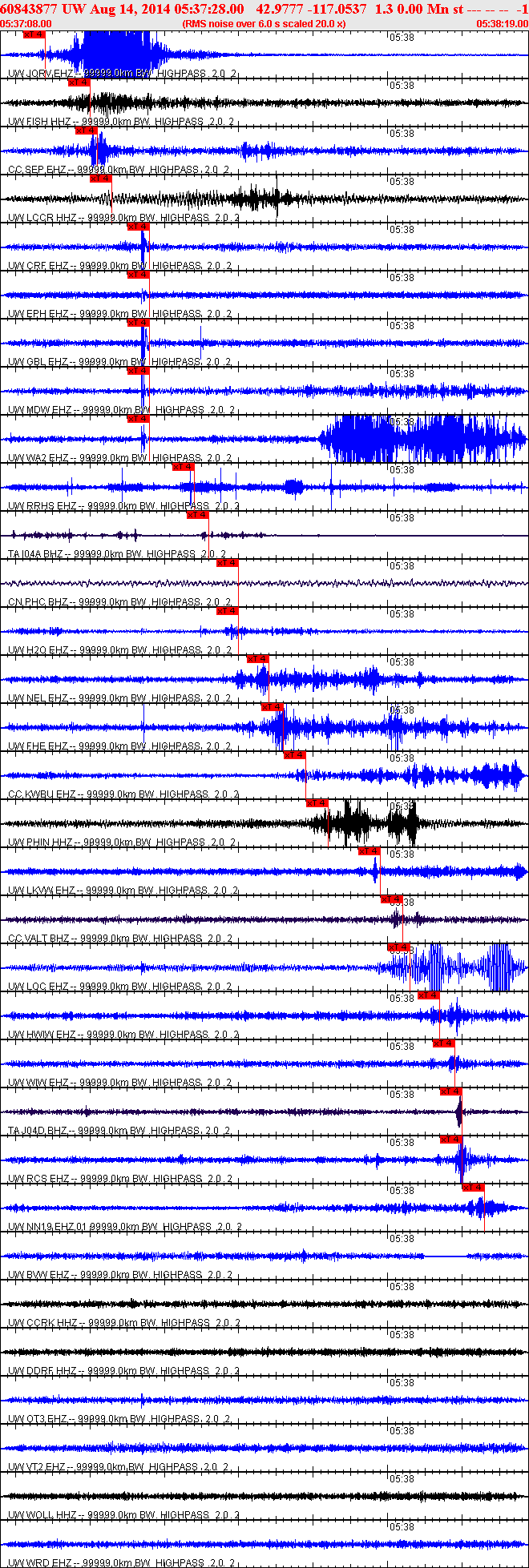This screenshot has width=529, height=1568.
Task: Select the pick flag on LKVW trace
Action: tap(369, 851)
